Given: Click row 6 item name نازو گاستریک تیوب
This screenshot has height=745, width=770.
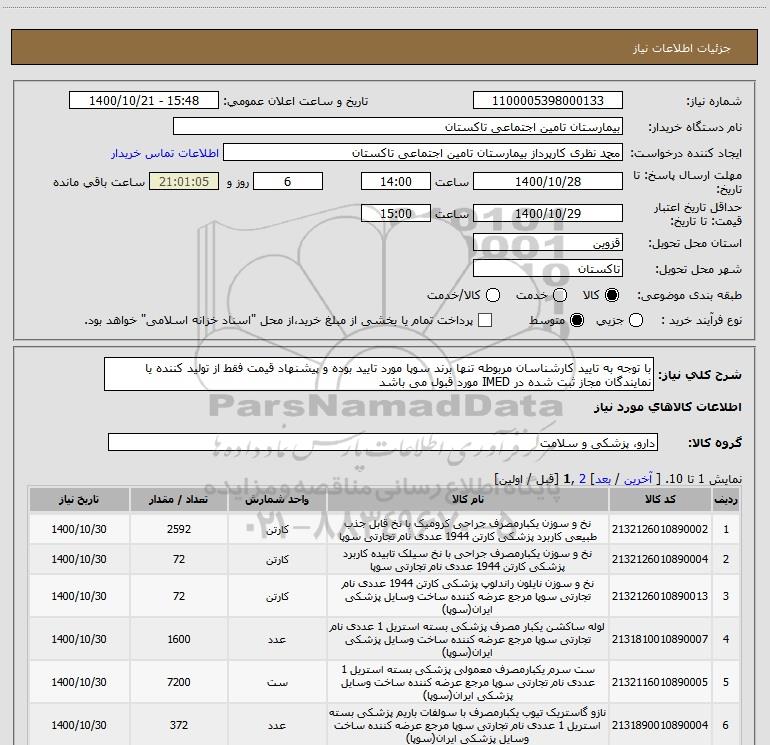Looking at the screenshot, I should tap(468, 725).
